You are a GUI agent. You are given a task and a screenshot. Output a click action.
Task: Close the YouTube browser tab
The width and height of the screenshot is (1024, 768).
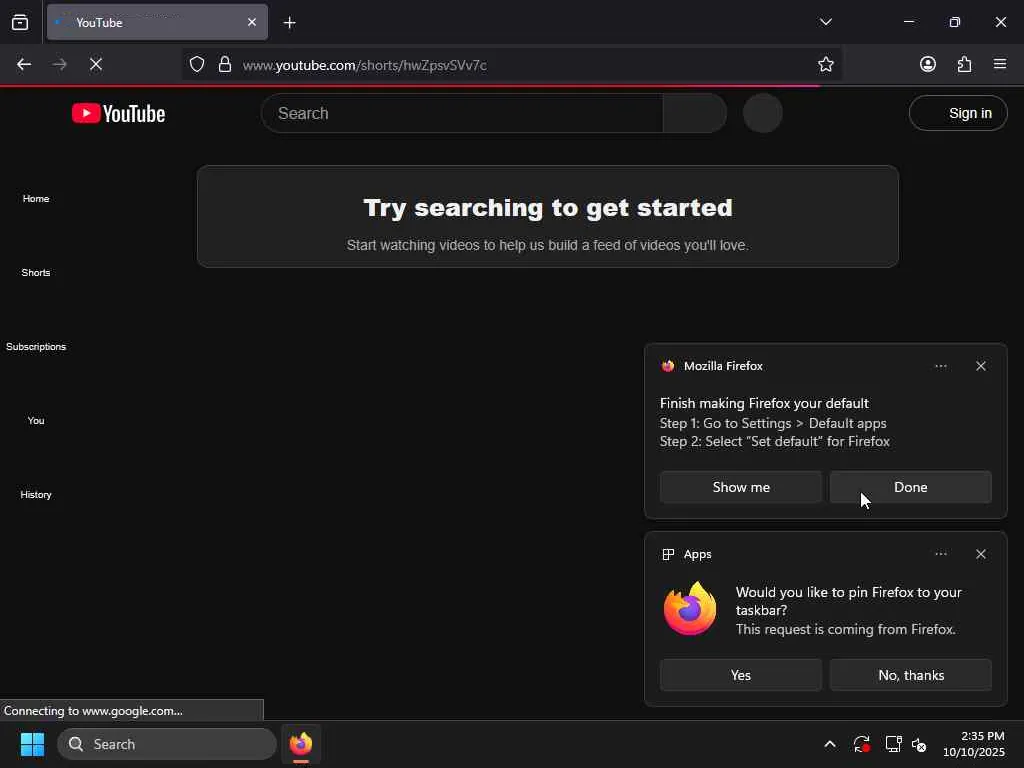(251, 22)
